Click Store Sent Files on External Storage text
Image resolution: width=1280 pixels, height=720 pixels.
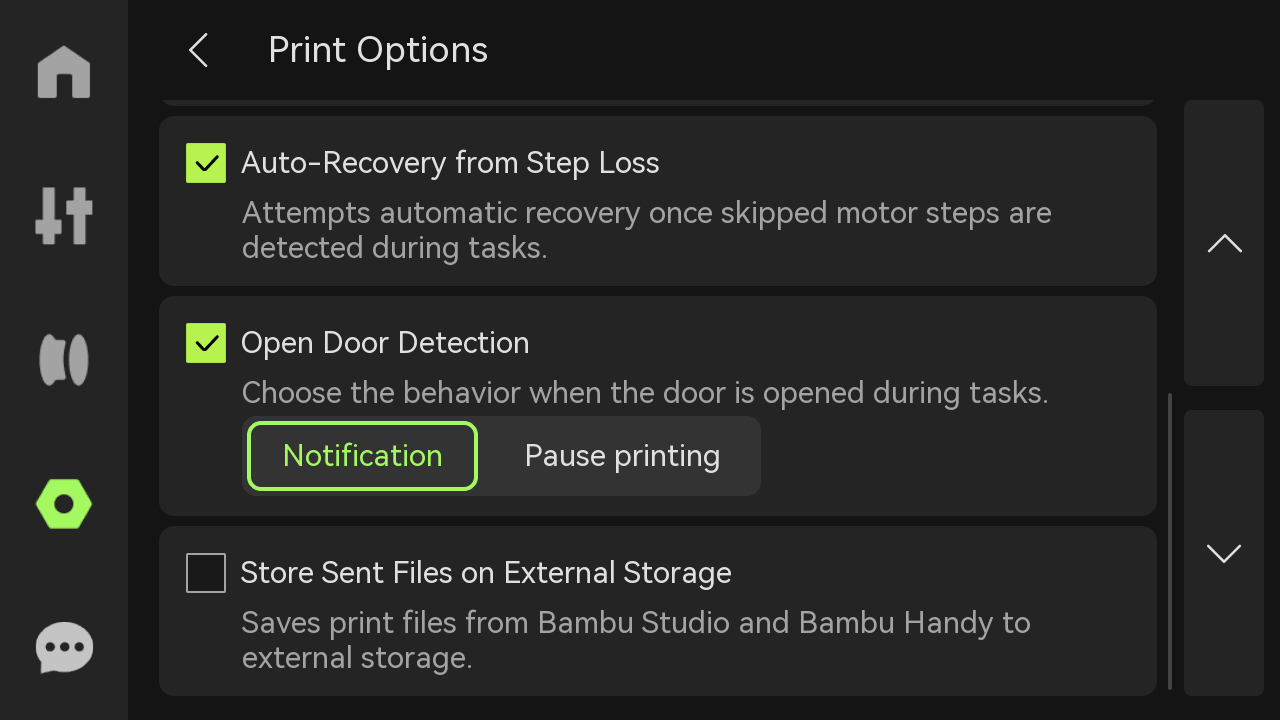point(486,573)
